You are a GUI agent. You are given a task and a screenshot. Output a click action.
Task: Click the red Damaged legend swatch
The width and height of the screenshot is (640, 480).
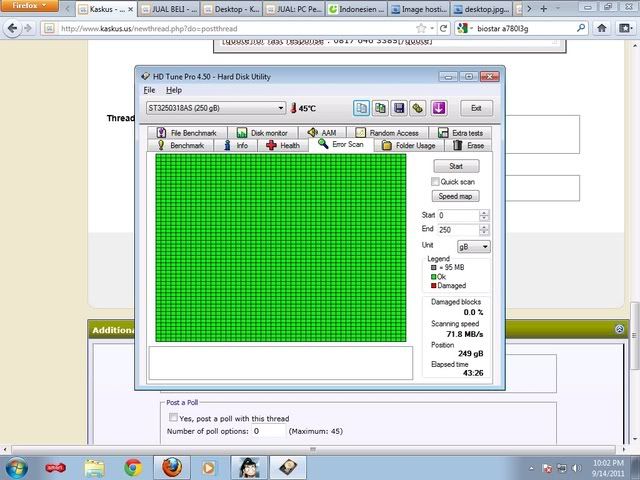433,286
